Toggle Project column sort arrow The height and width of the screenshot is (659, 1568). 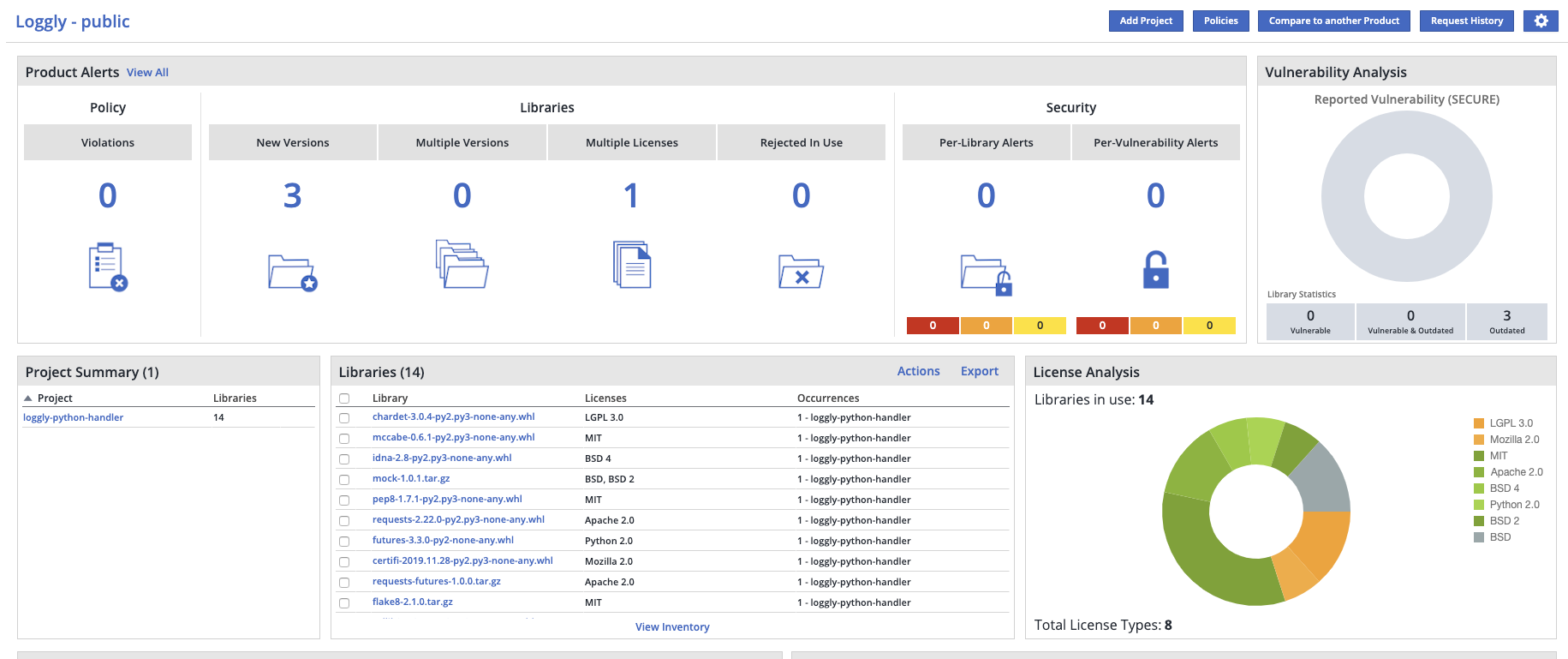[x=28, y=398]
